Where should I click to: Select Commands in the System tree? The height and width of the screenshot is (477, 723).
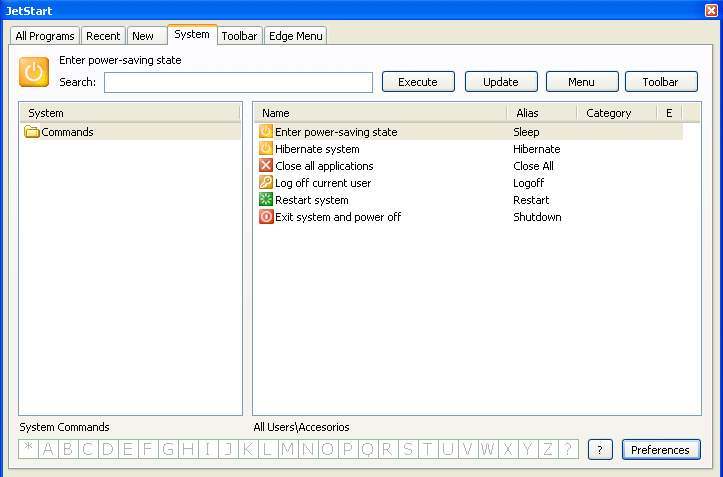(x=67, y=132)
